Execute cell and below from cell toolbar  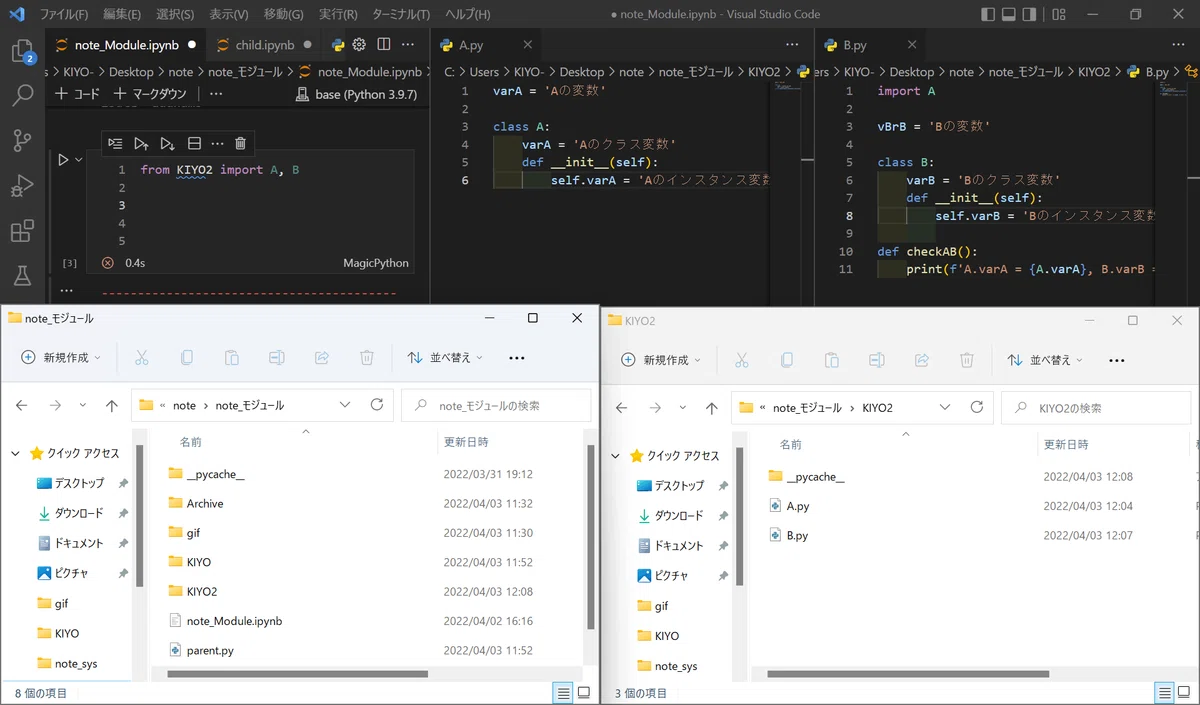[167, 144]
